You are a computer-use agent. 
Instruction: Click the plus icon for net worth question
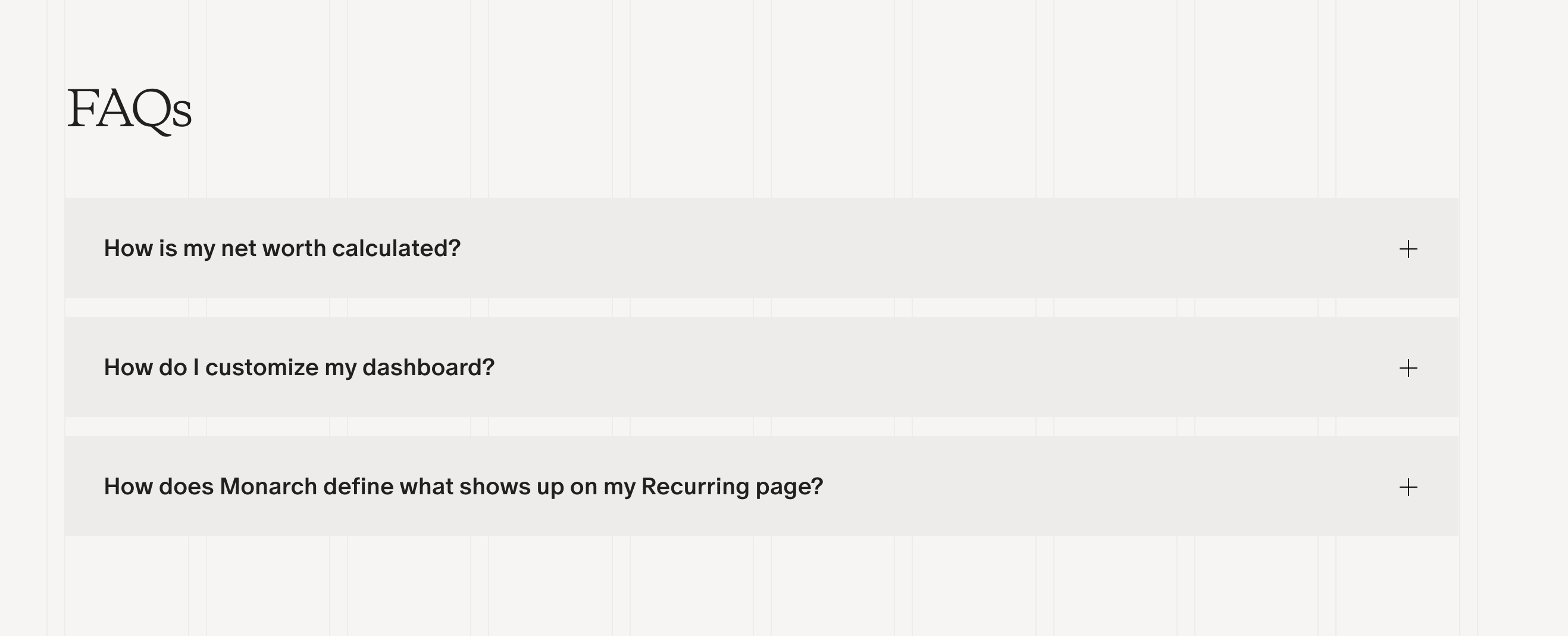(1408, 249)
